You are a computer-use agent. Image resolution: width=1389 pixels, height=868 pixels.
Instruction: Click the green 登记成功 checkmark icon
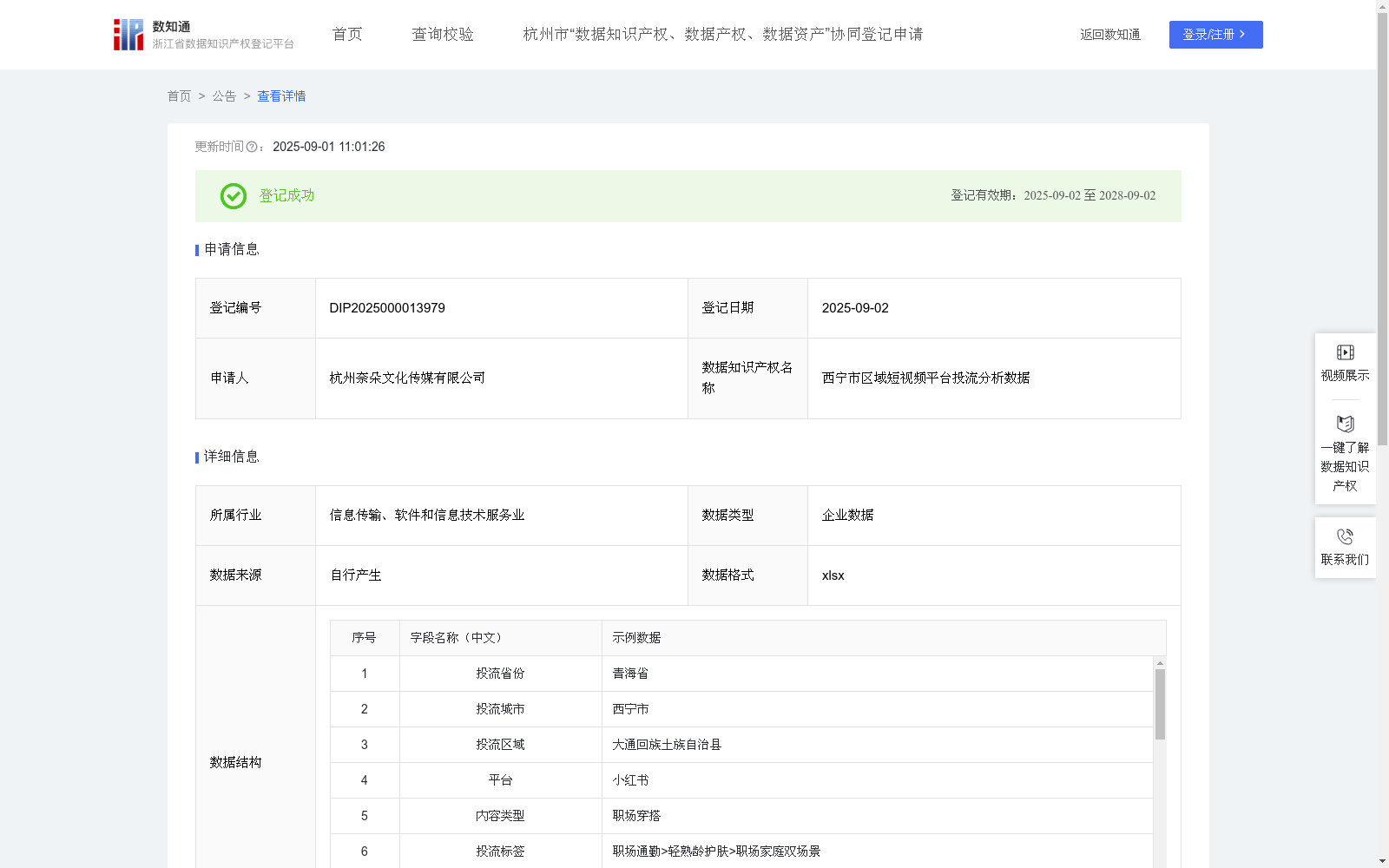[234, 196]
